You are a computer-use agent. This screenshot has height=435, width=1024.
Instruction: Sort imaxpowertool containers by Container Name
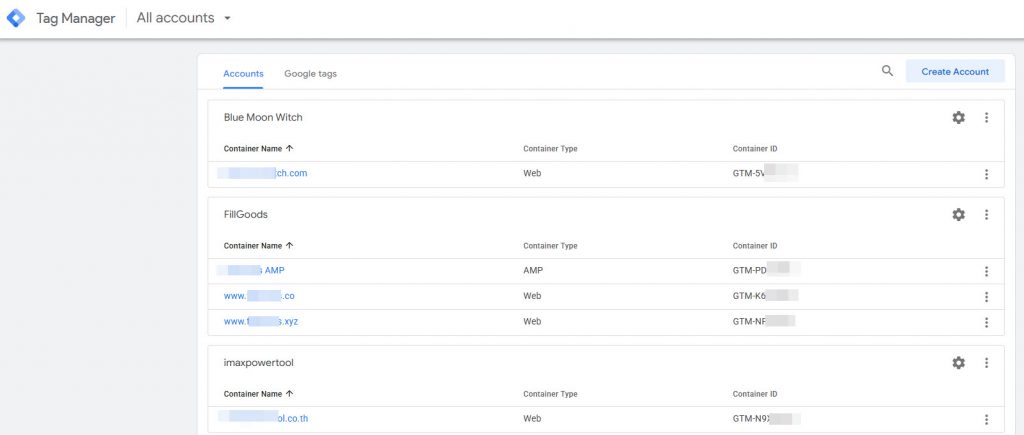[x=259, y=395]
